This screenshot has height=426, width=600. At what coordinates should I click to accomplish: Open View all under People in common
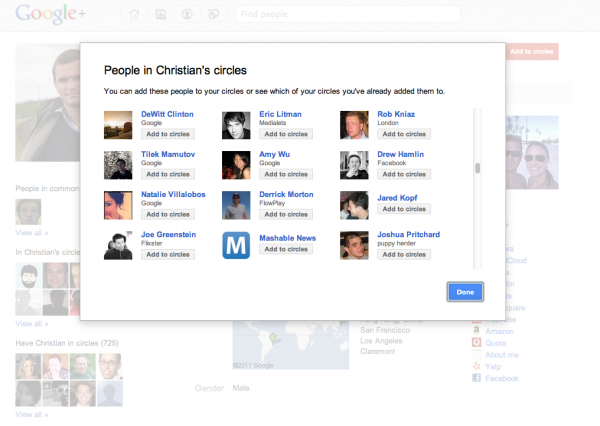(x=32, y=233)
